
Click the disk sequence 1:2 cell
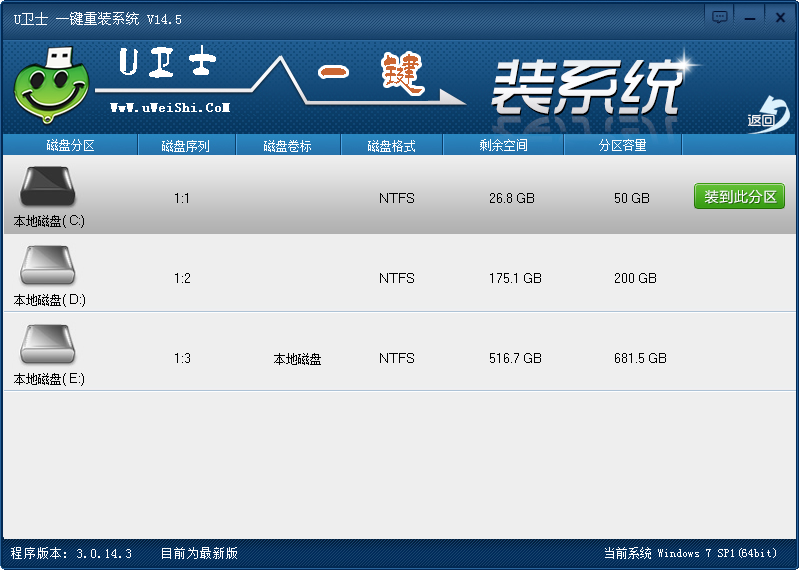(182, 278)
